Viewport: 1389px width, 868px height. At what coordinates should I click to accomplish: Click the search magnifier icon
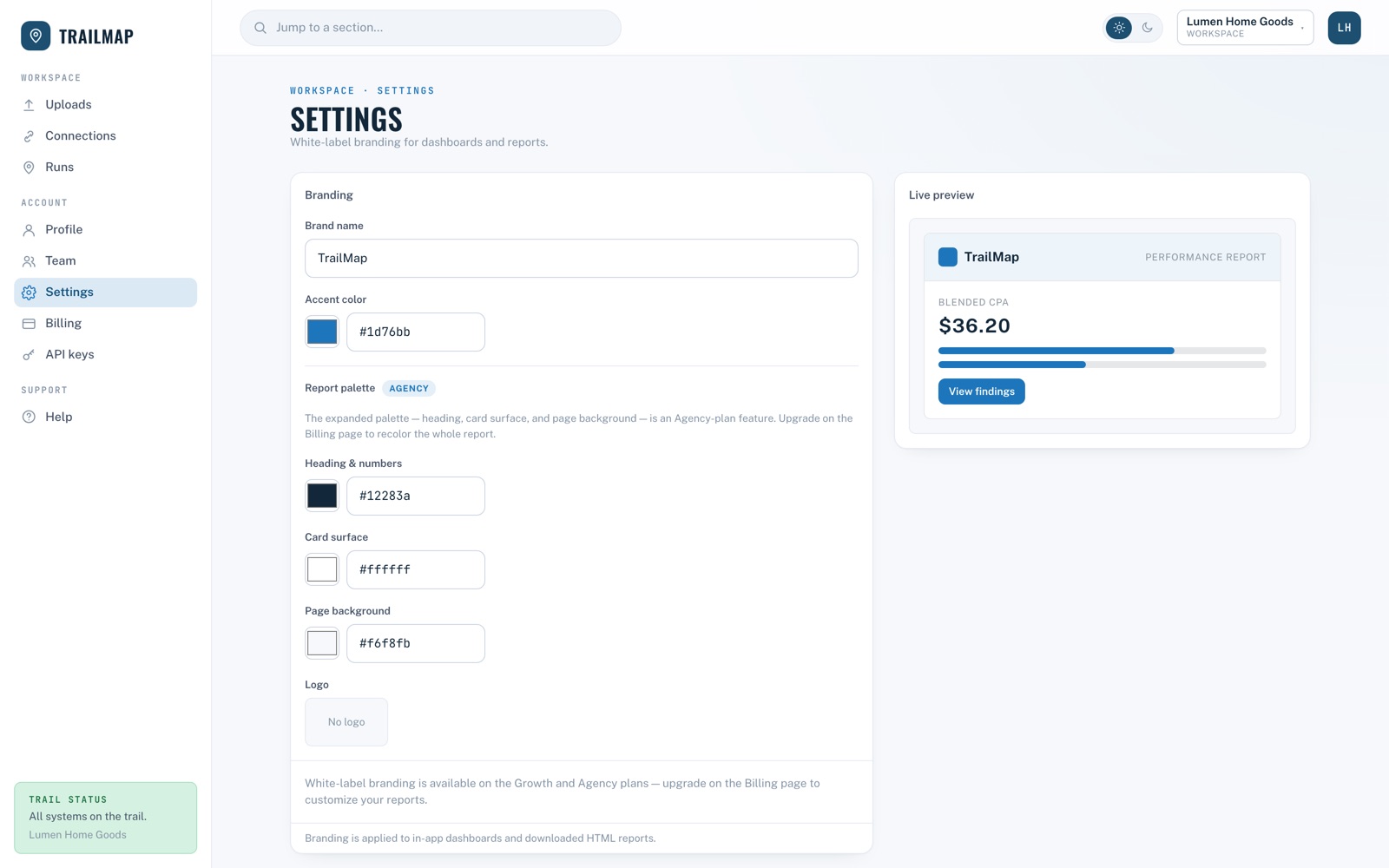pos(260,28)
